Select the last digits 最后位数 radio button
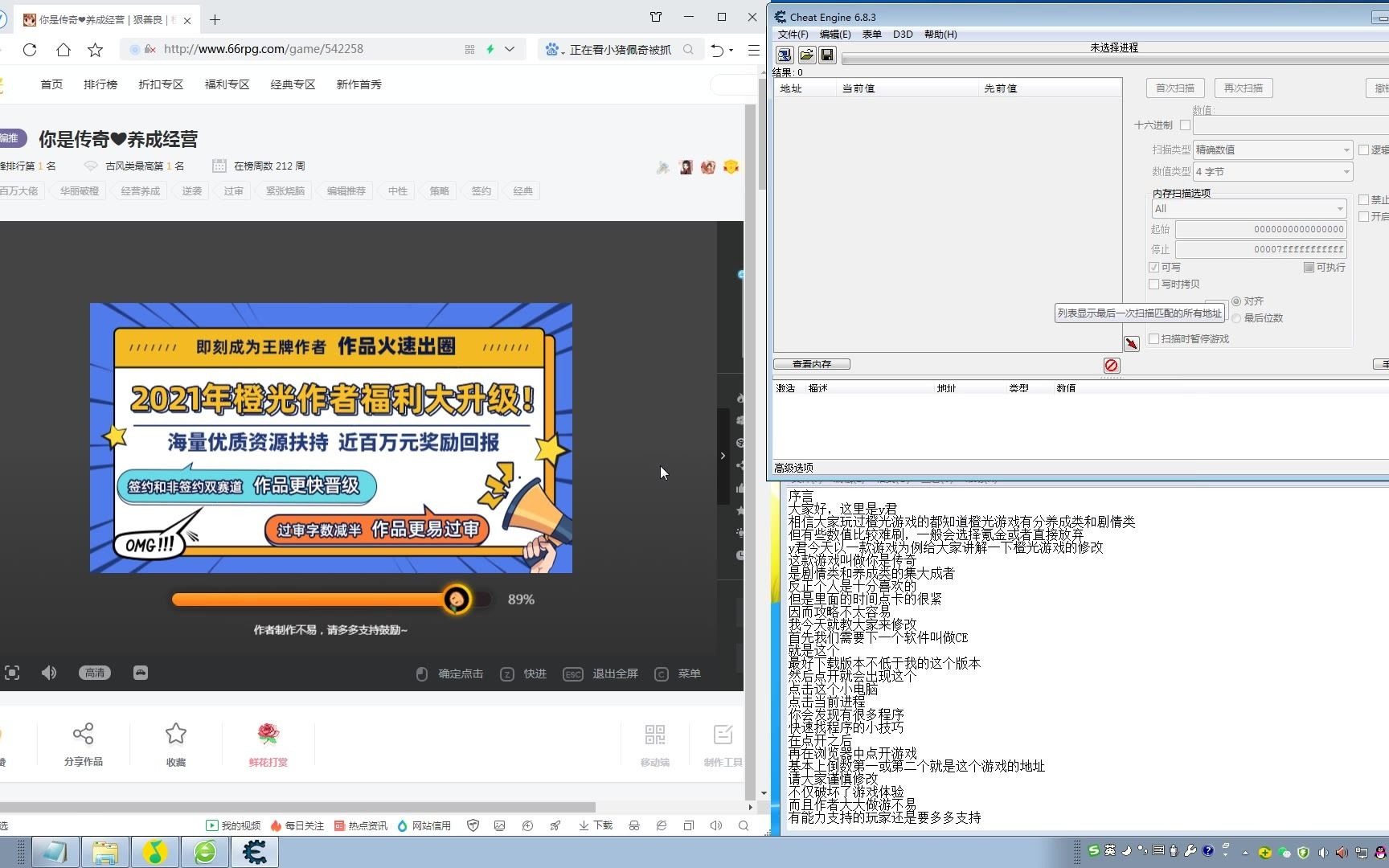 [x=1236, y=318]
